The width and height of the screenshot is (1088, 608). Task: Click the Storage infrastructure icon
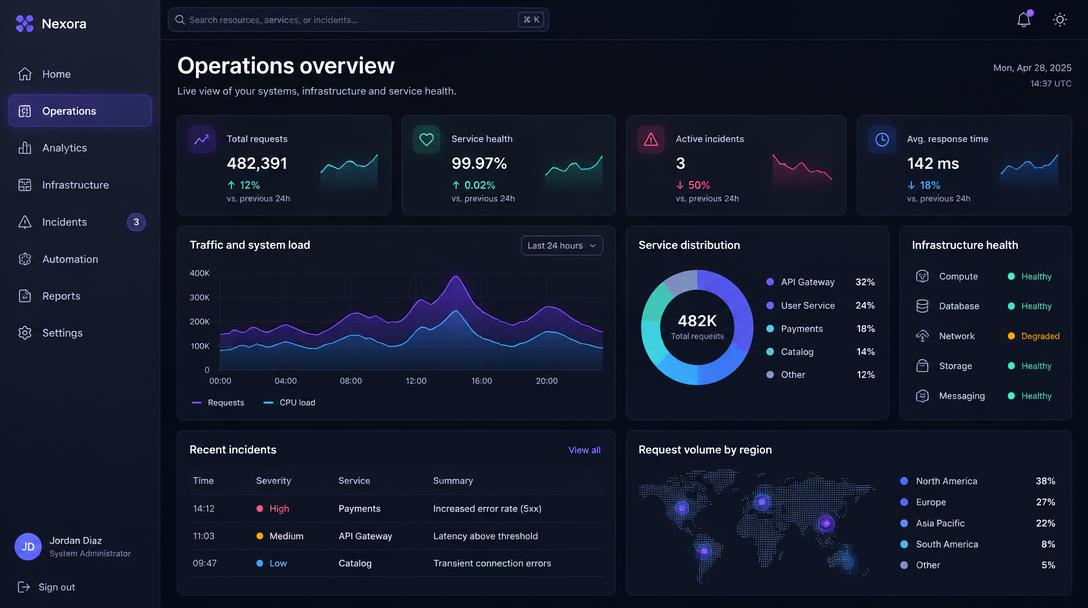click(x=922, y=366)
